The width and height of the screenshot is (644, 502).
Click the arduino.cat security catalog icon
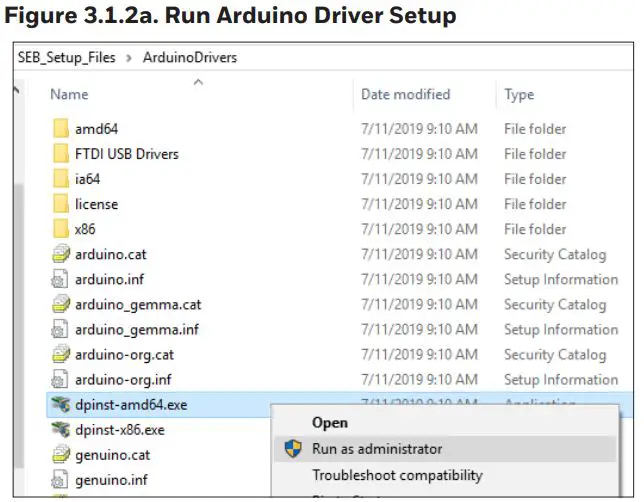(61, 254)
